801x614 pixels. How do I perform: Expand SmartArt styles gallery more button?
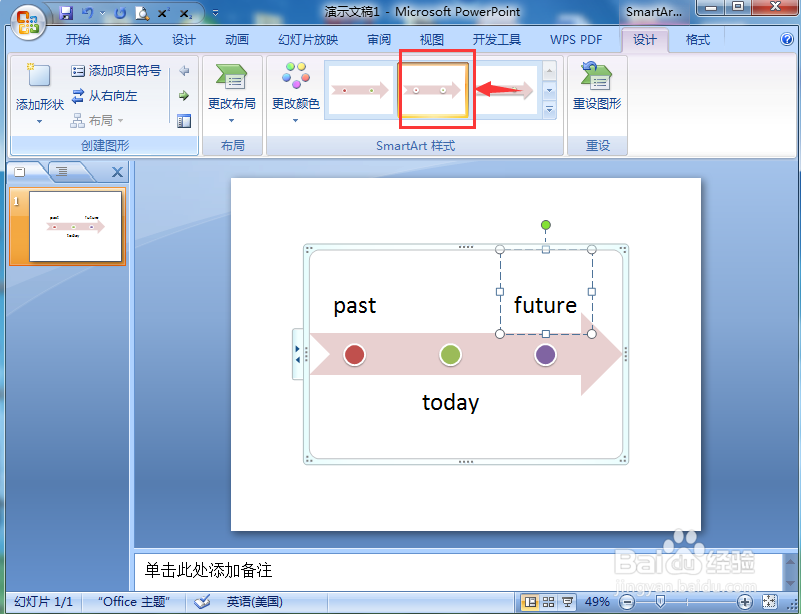pos(550,109)
